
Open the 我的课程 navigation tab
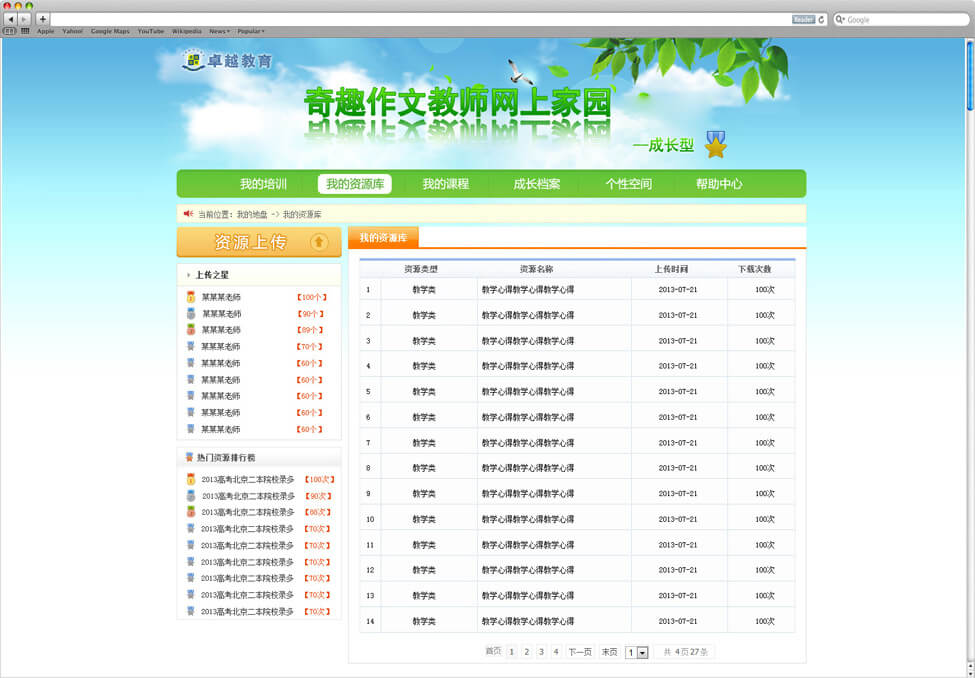pyautogui.click(x=445, y=184)
